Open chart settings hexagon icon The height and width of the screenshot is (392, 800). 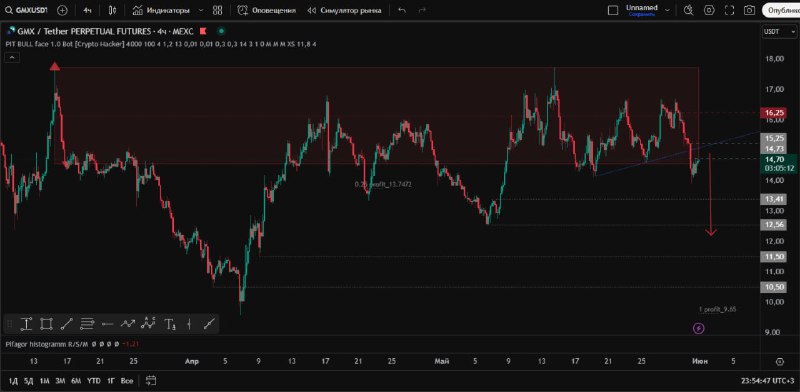[709, 10]
